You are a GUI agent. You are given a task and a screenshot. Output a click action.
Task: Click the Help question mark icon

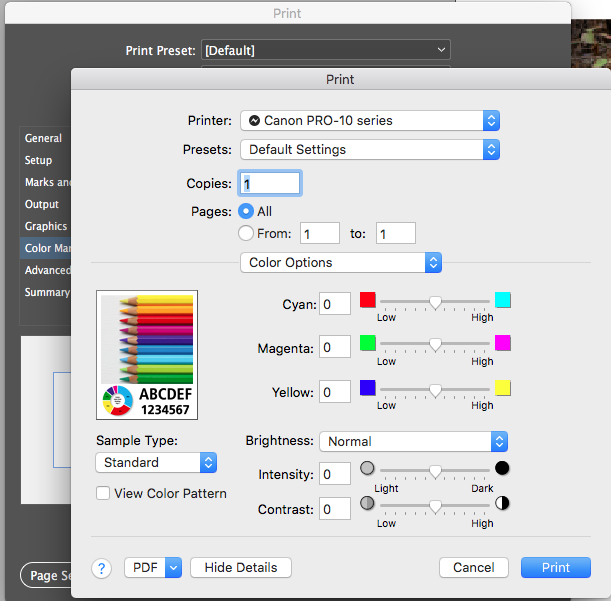coord(101,568)
